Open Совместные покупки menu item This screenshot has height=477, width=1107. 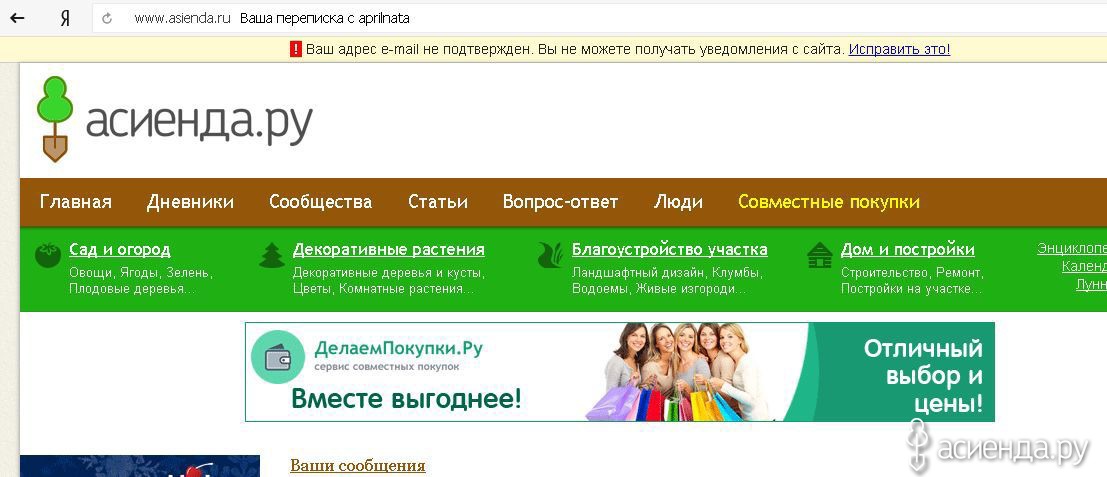pyautogui.click(x=829, y=202)
